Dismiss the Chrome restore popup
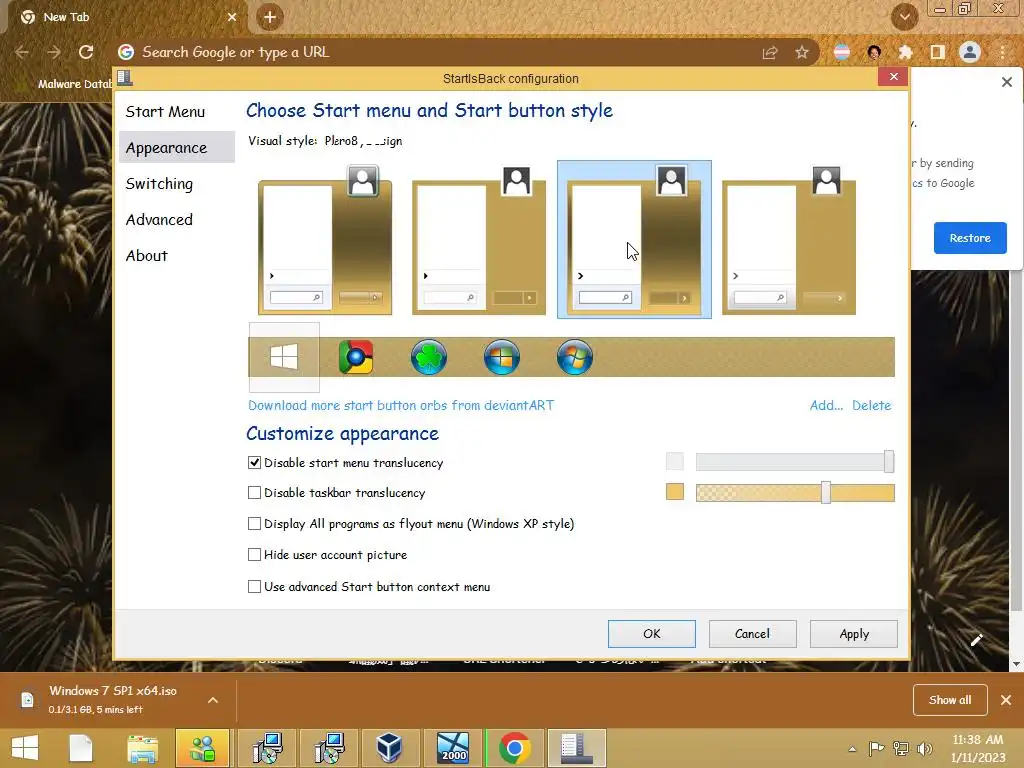This screenshot has height=768, width=1024. click(1006, 82)
